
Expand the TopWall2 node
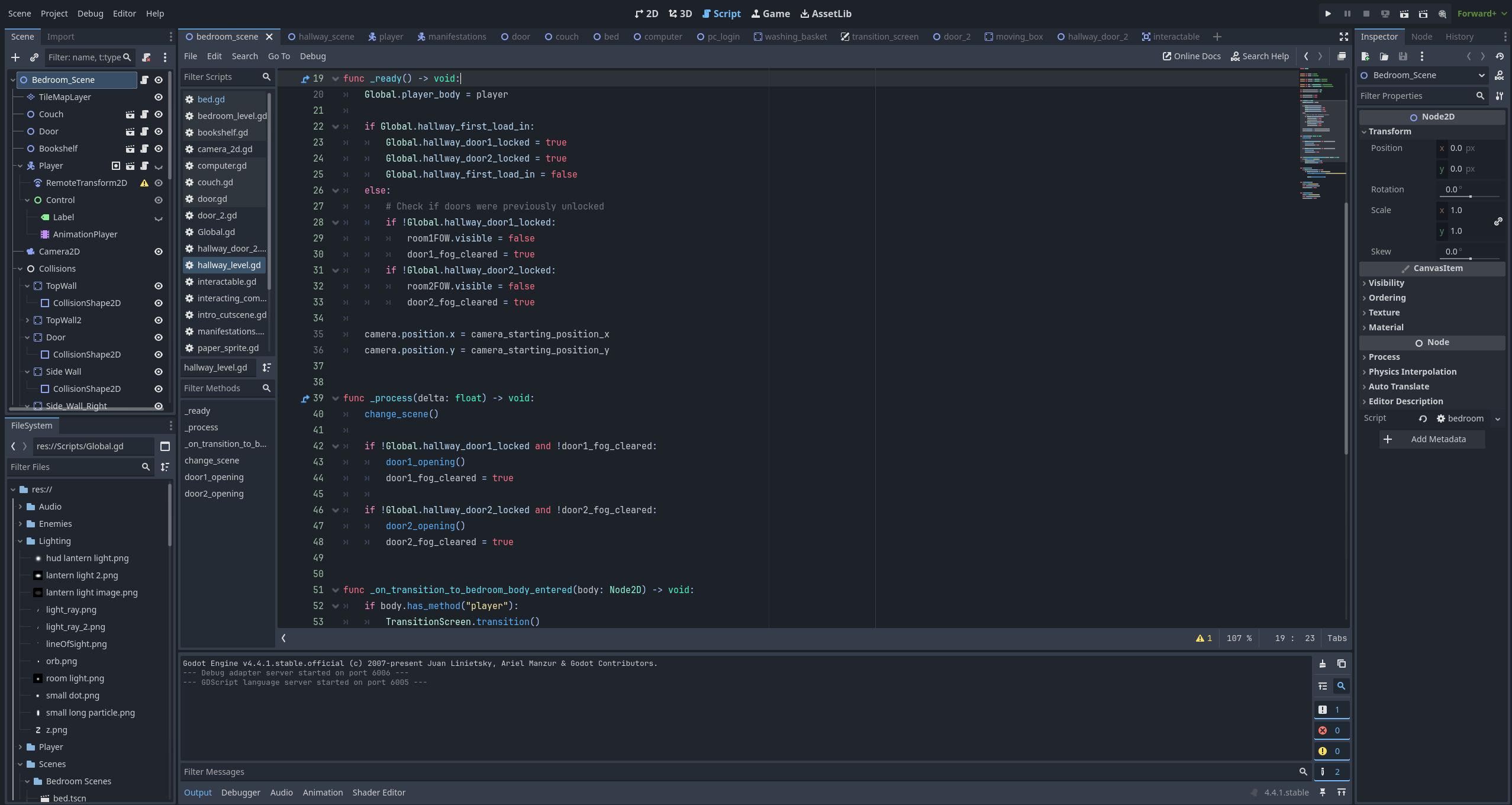click(27, 320)
